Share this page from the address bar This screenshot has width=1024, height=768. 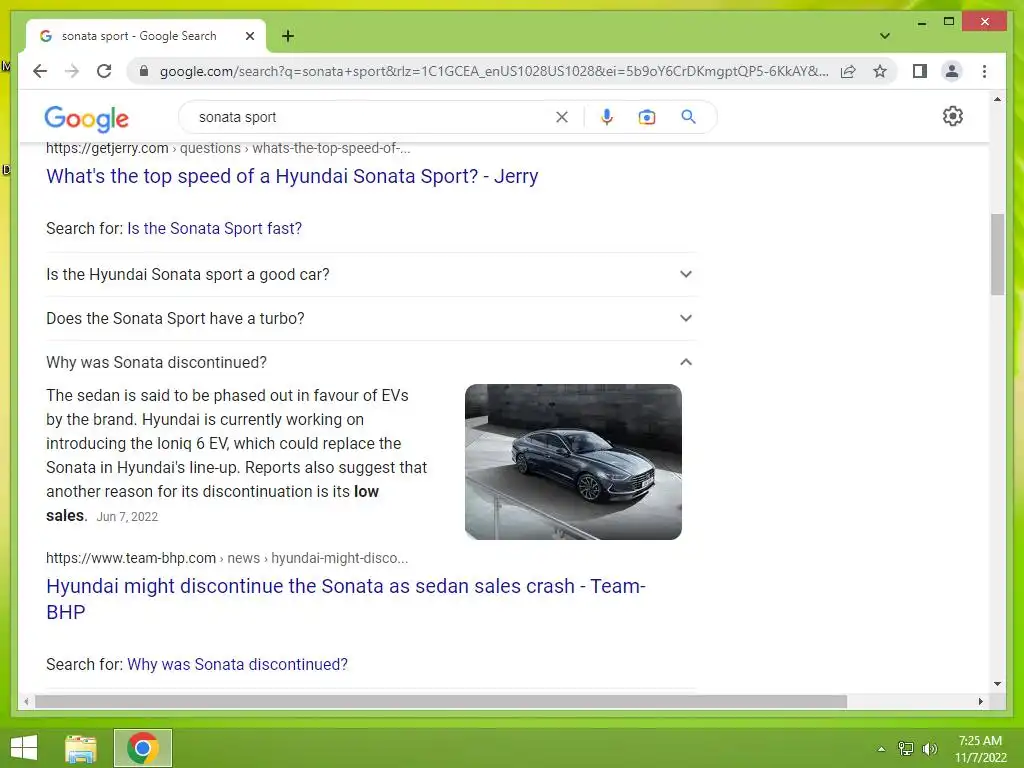pyautogui.click(x=848, y=71)
